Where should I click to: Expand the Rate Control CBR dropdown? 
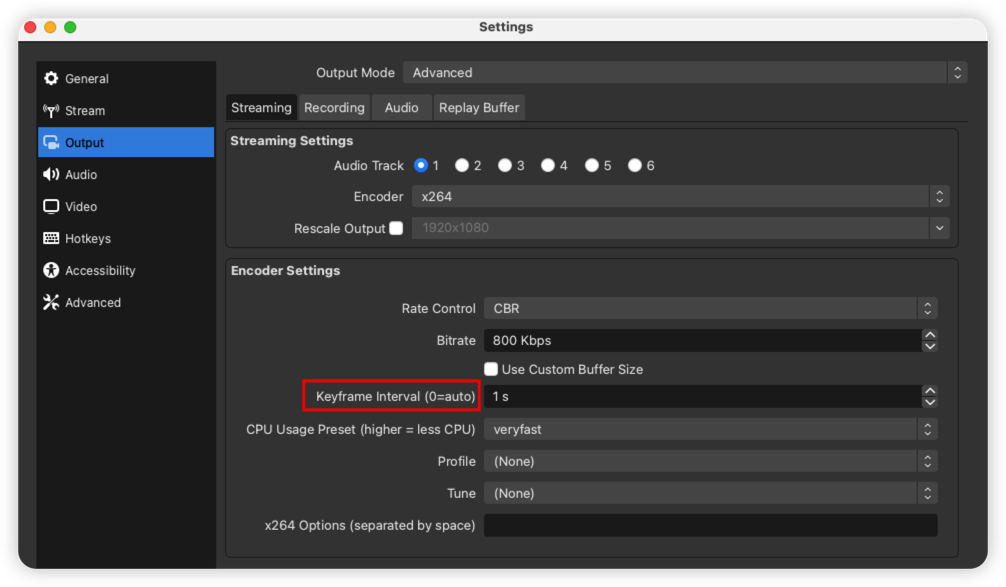(710, 308)
